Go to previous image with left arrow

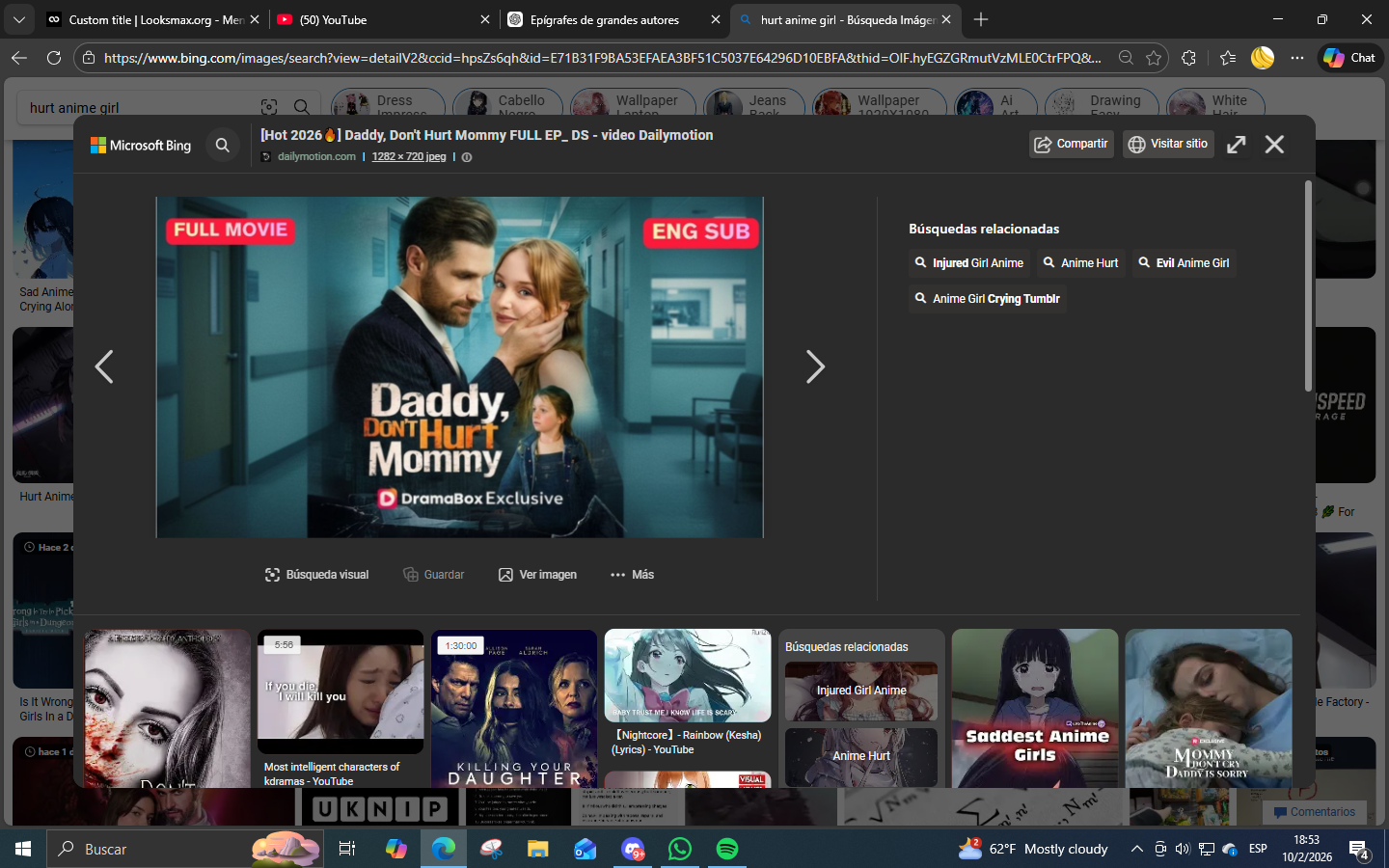[104, 366]
